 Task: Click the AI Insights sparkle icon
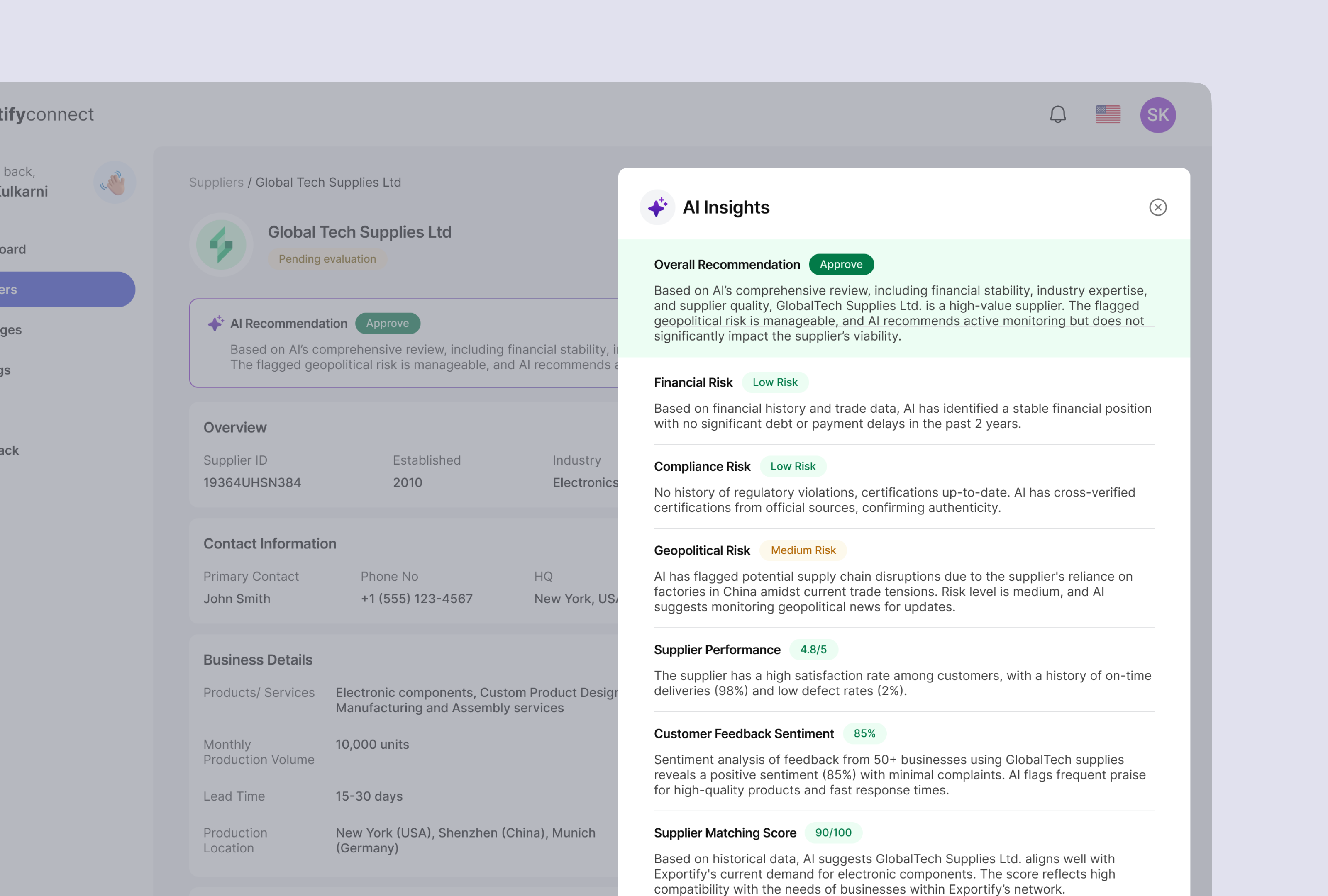(x=658, y=207)
